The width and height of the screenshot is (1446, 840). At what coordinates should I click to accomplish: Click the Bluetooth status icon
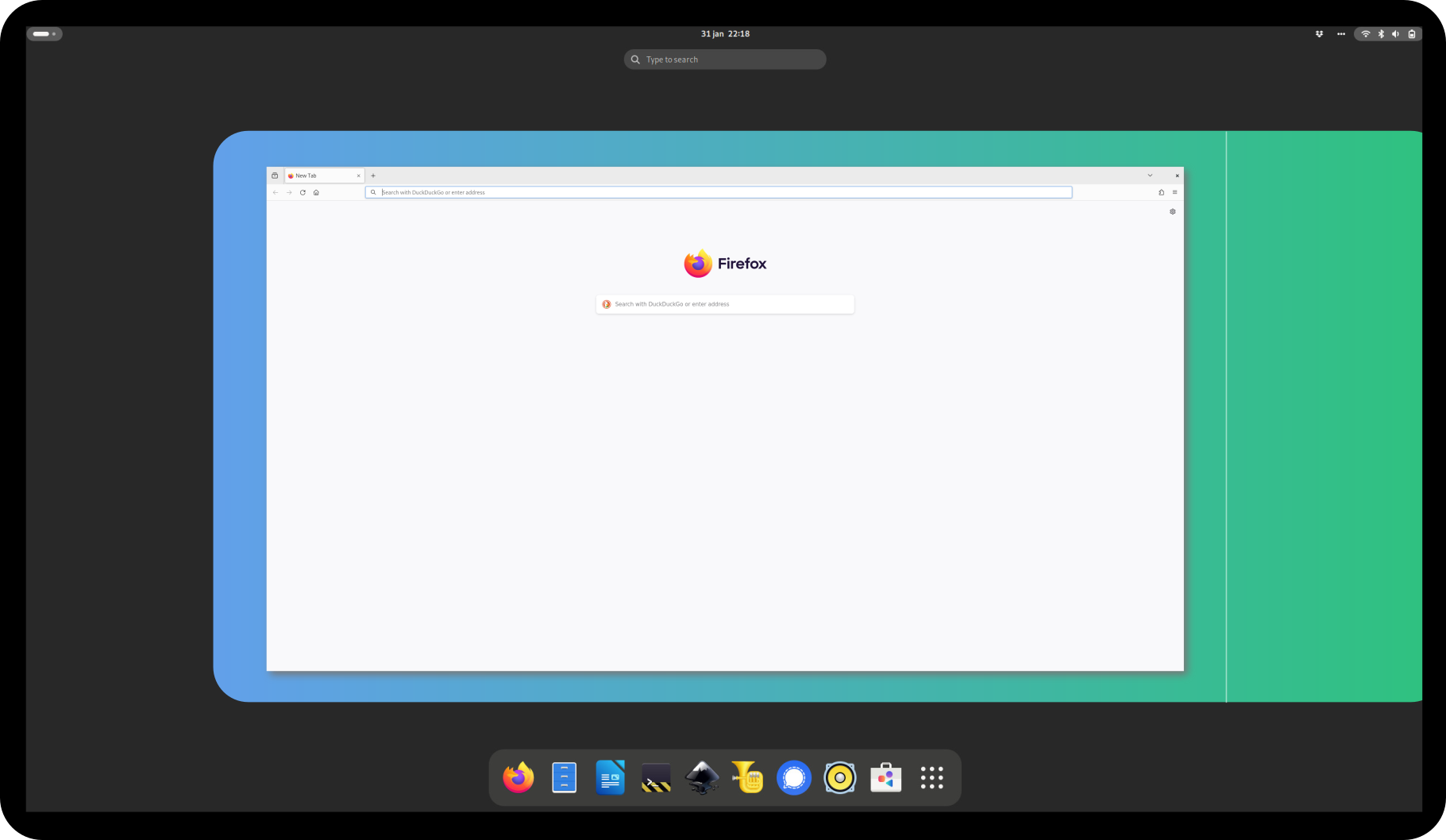1381,34
